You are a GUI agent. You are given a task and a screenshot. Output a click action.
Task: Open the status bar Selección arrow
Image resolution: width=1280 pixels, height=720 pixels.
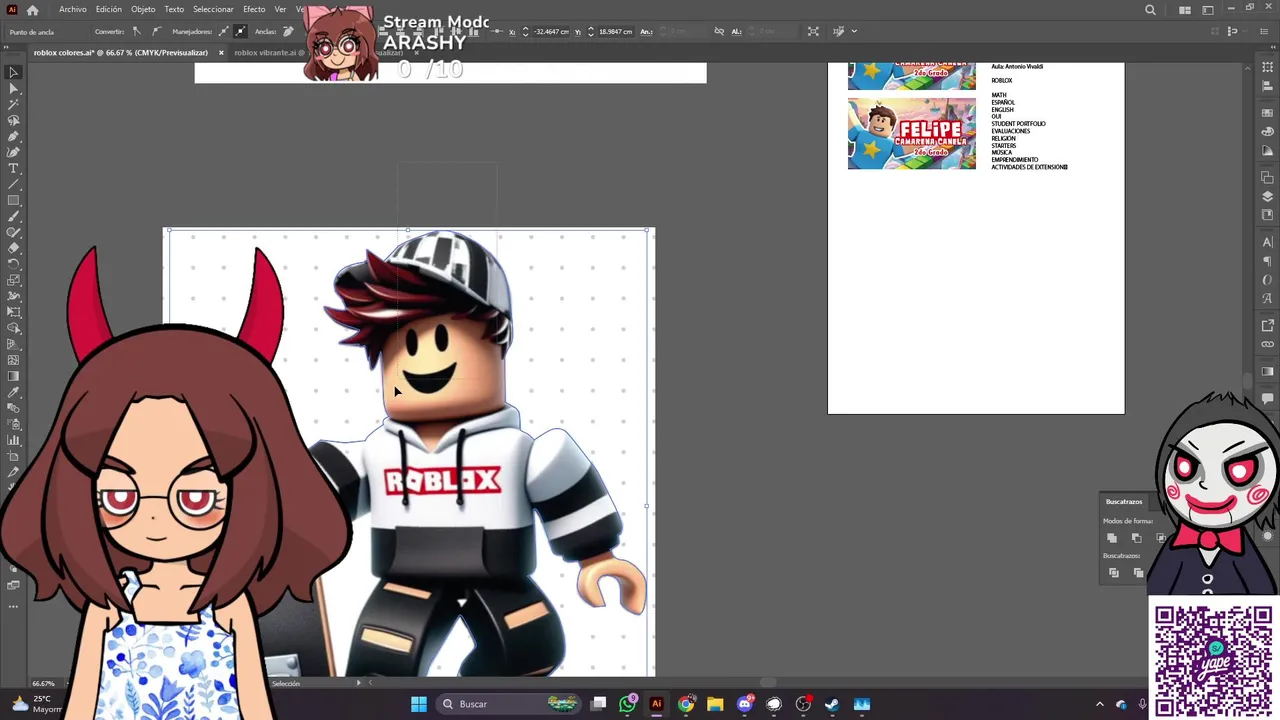(359, 683)
